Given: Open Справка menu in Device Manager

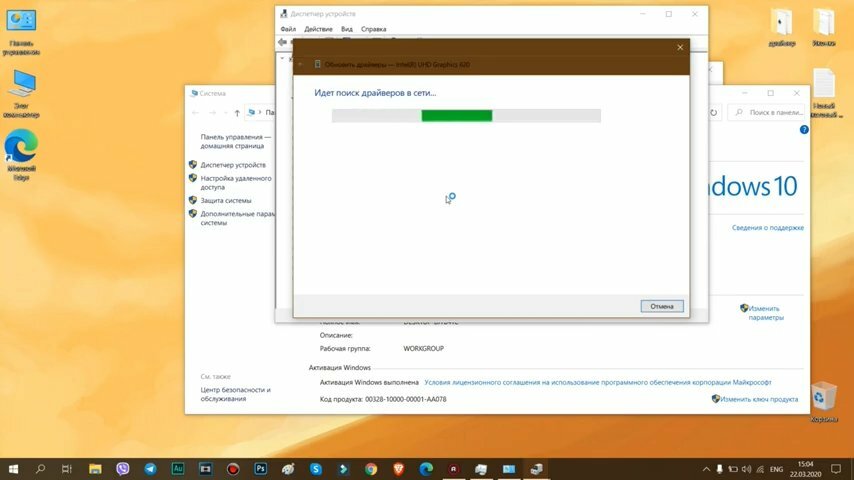Looking at the screenshot, I should tap(374, 29).
